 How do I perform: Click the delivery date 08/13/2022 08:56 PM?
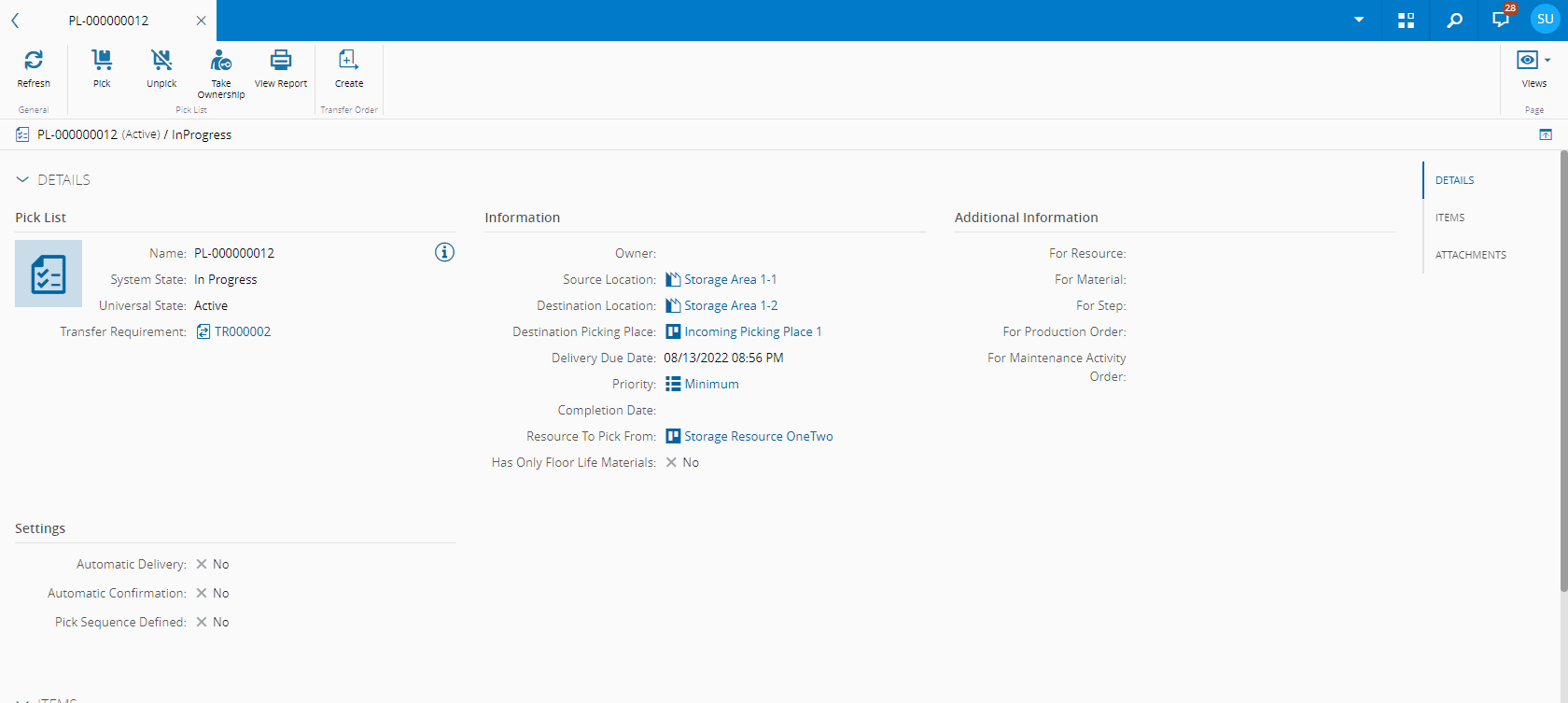tap(723, 358)
